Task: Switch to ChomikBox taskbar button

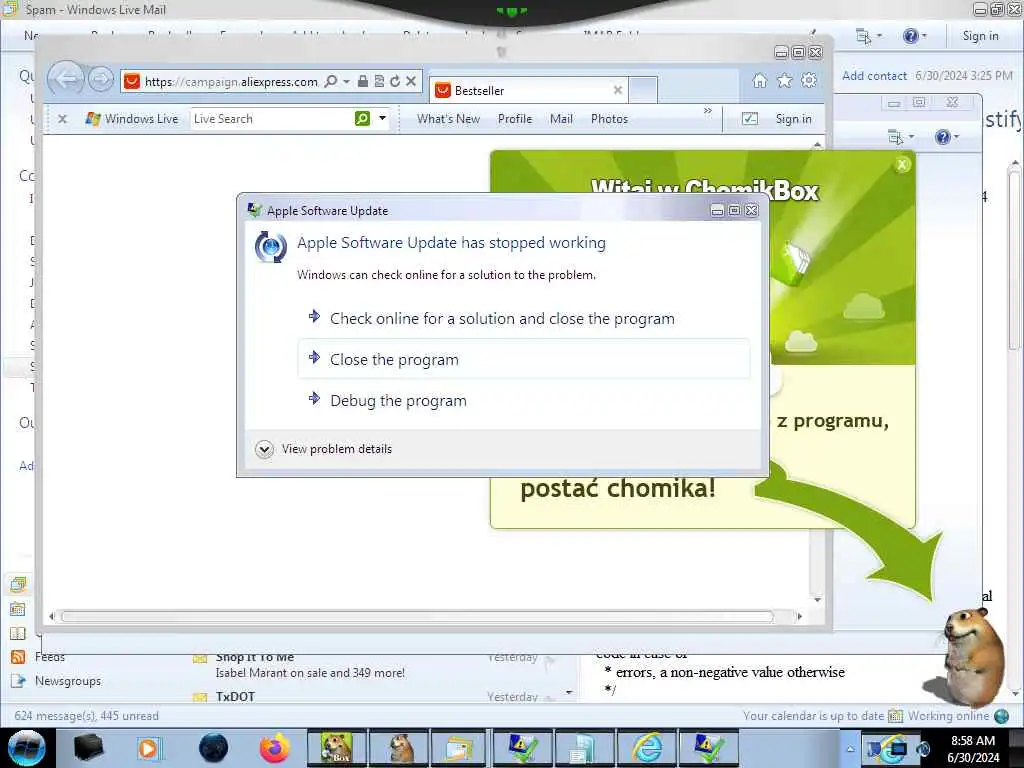Action: pos(337,748)
